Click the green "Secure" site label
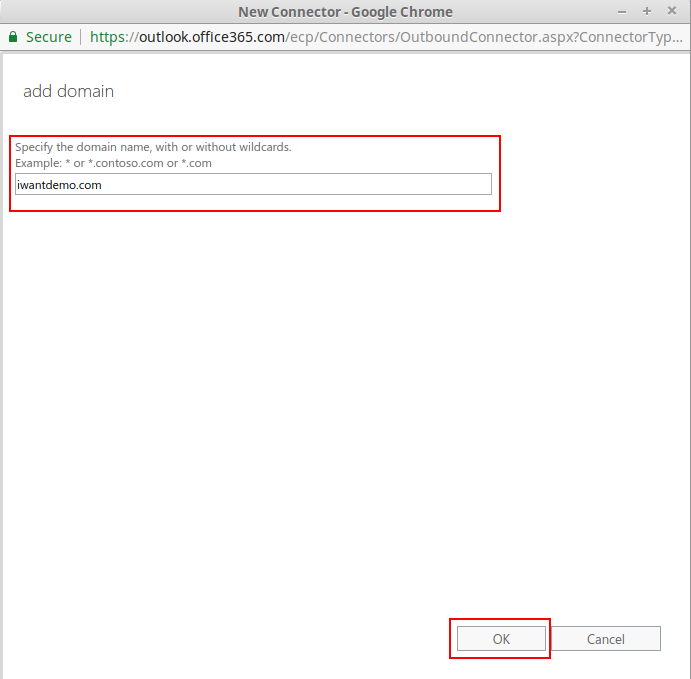Screen dimensions: 691x679 48,36
